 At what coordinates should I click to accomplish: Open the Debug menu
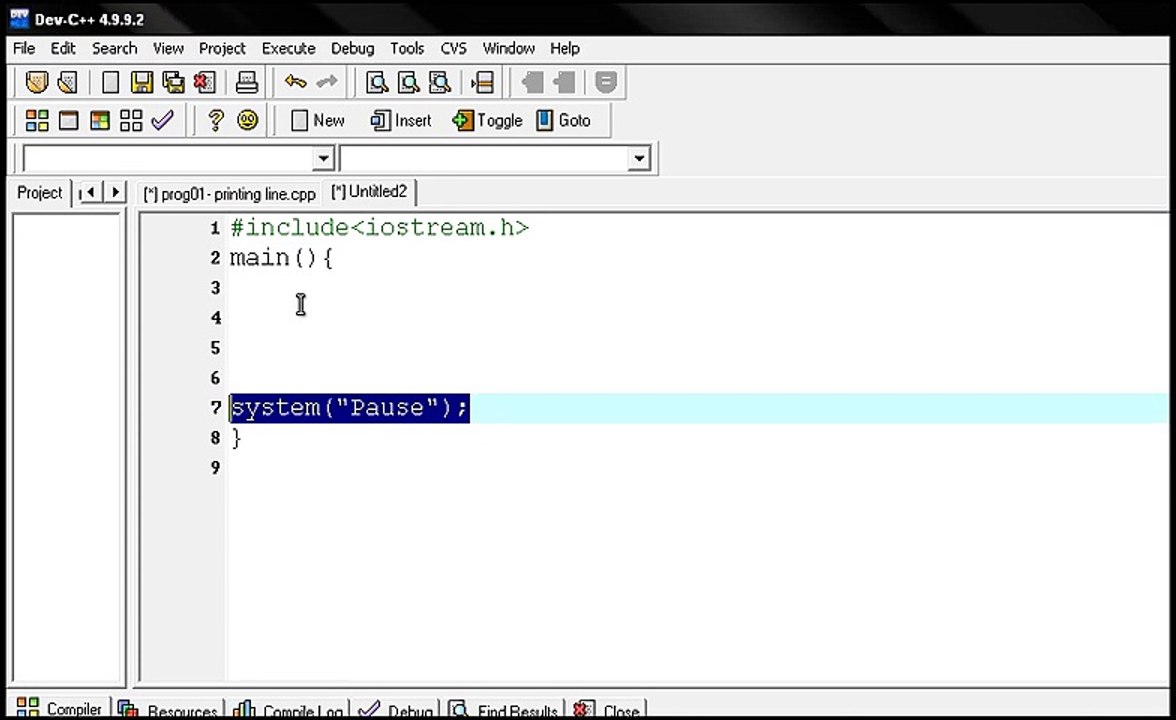point(352,49)
